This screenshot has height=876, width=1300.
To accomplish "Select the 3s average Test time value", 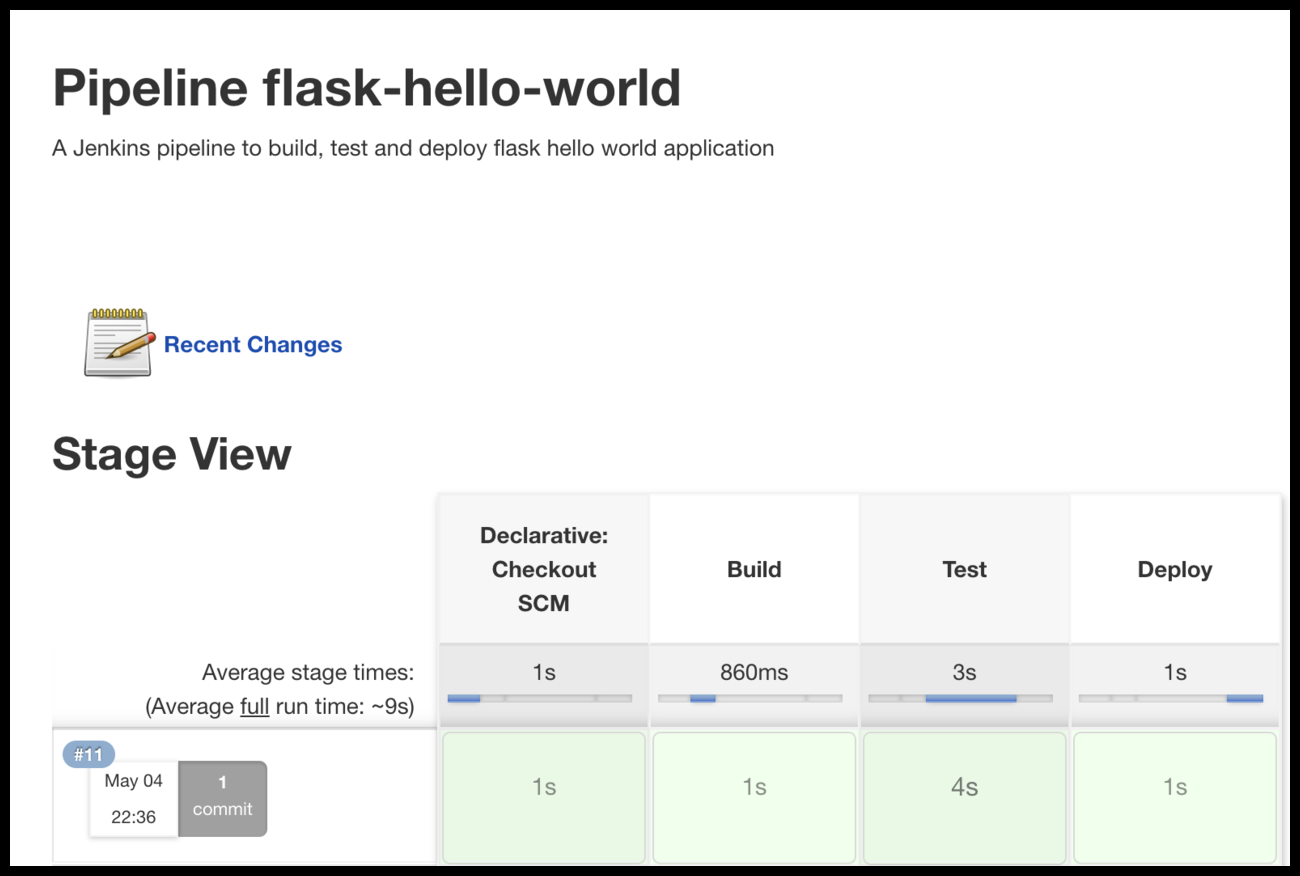I will pos(964,672).
